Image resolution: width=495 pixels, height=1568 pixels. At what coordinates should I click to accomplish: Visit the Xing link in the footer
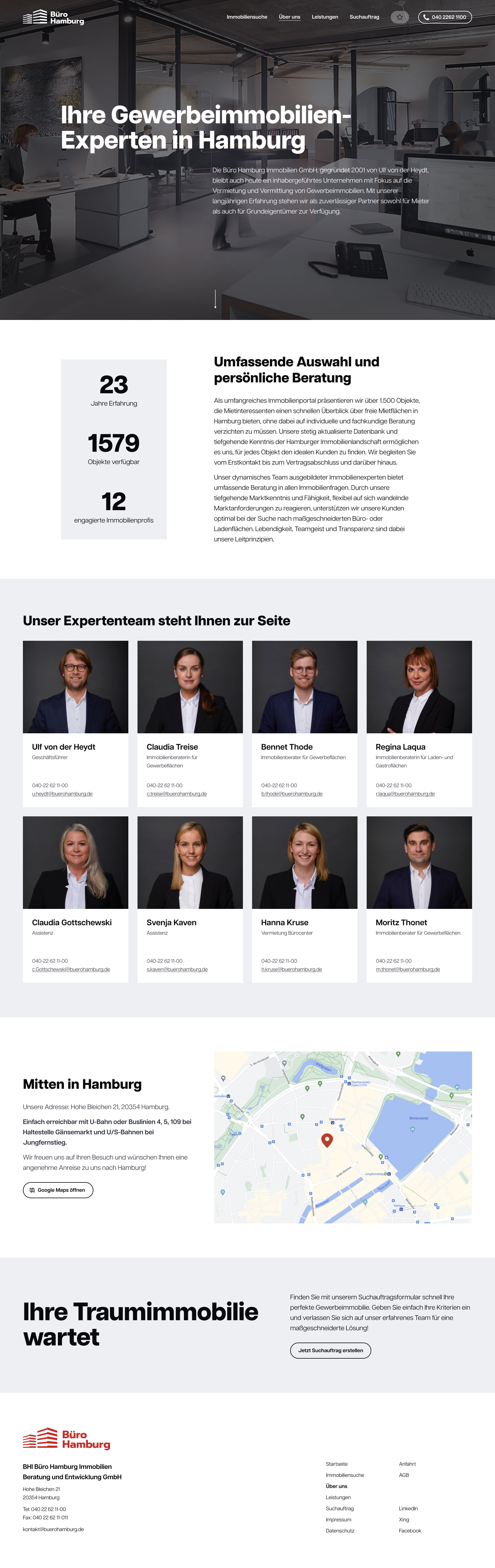404,1519
